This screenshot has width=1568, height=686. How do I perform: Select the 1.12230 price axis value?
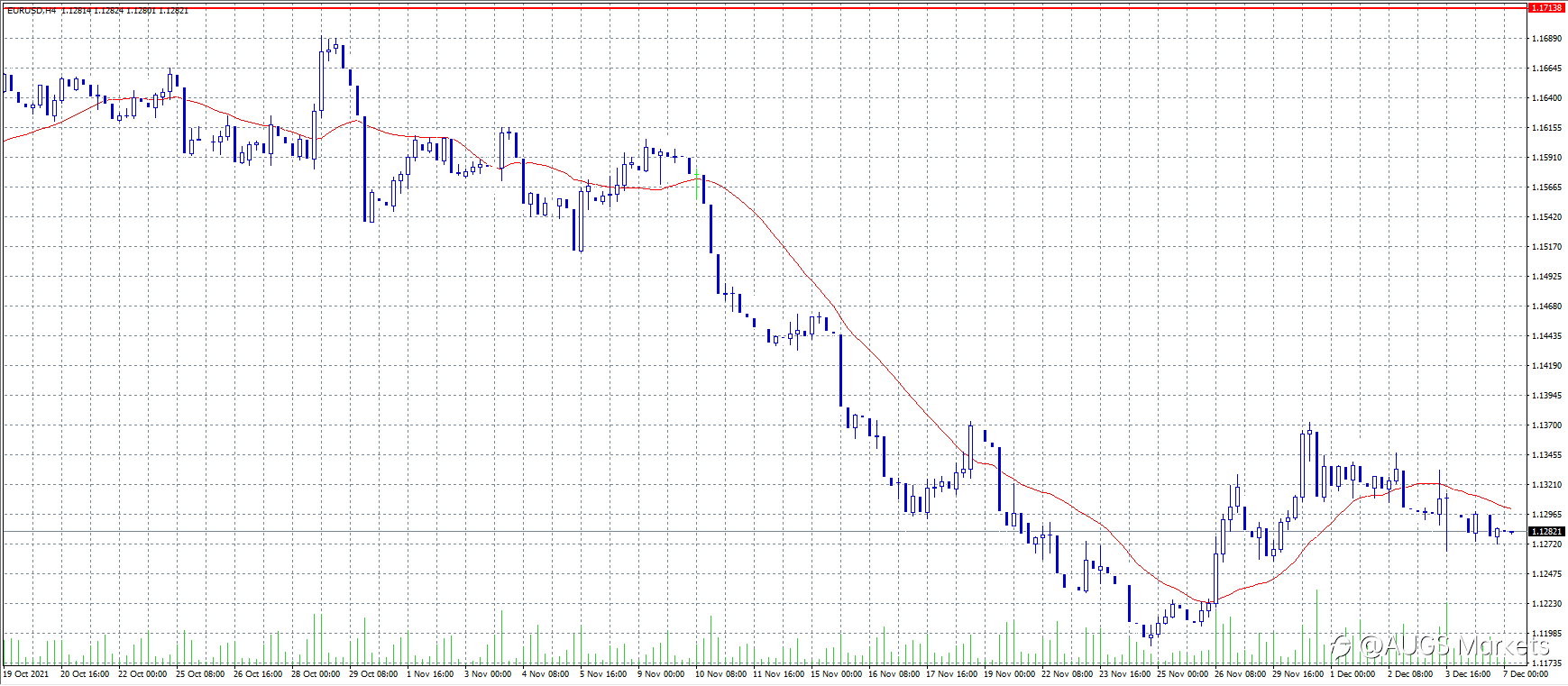coord(1547,604)
